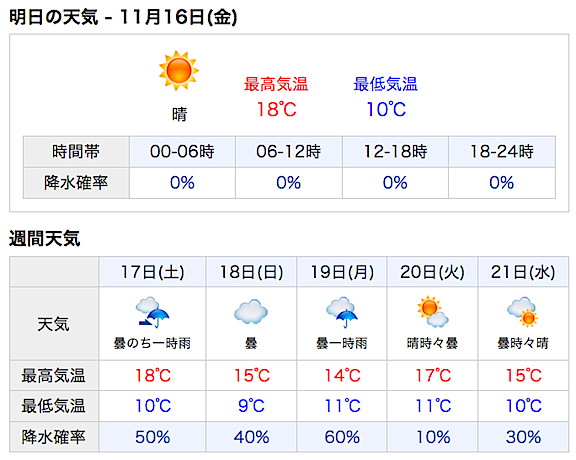The width and height of the screenshot is (576, 460).
Task: Click the 00-06時 time slot header
Action: click(x=182, y=151)
